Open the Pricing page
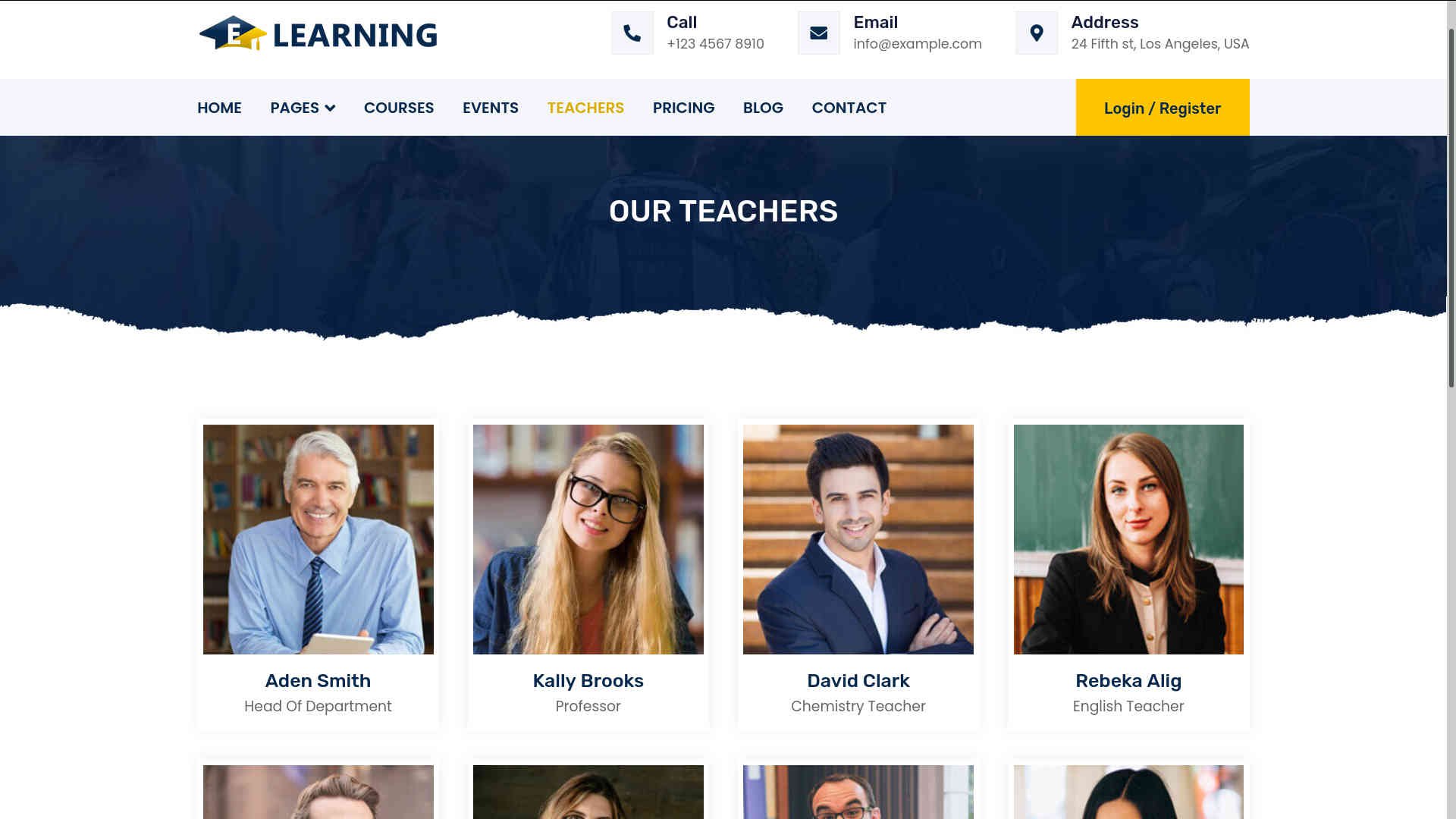1456x819 pixels. coord(683,108)
